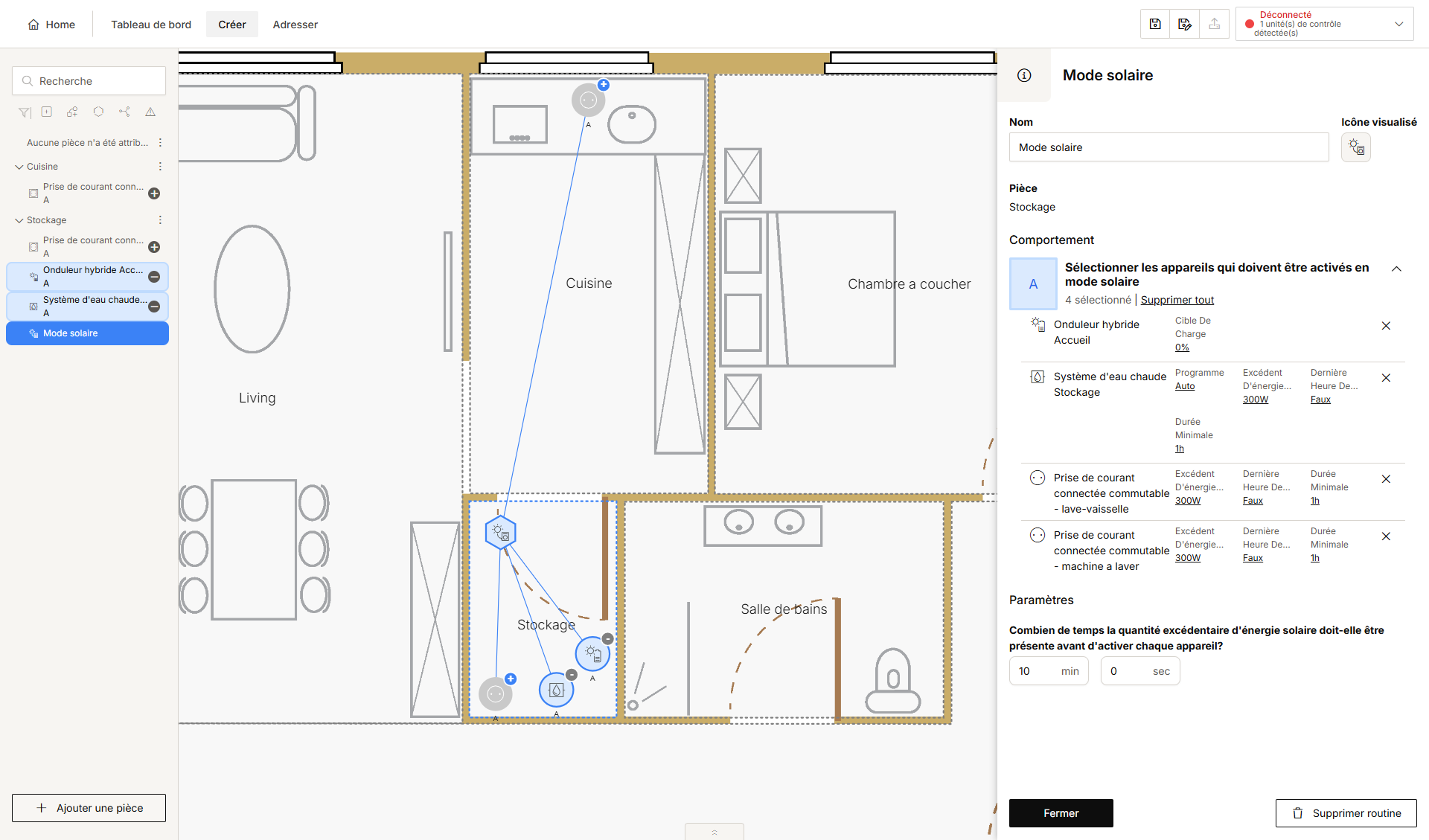Click the connection nodes icon in sidebar
Image resolution: width=1429 pixels, height=840 pixels.
pos(124,112)
